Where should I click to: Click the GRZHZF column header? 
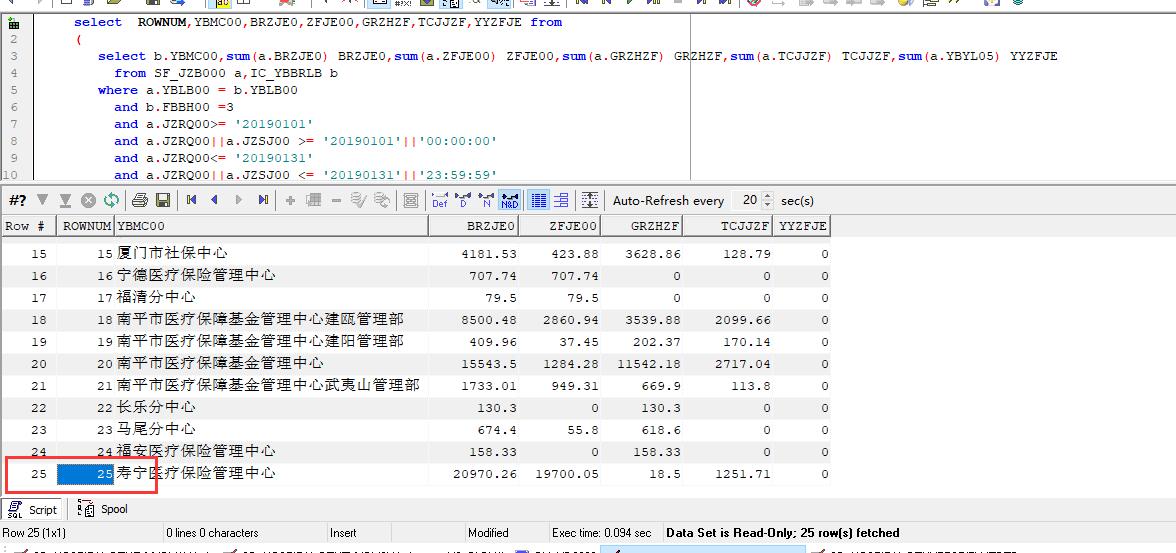[642, 226]
